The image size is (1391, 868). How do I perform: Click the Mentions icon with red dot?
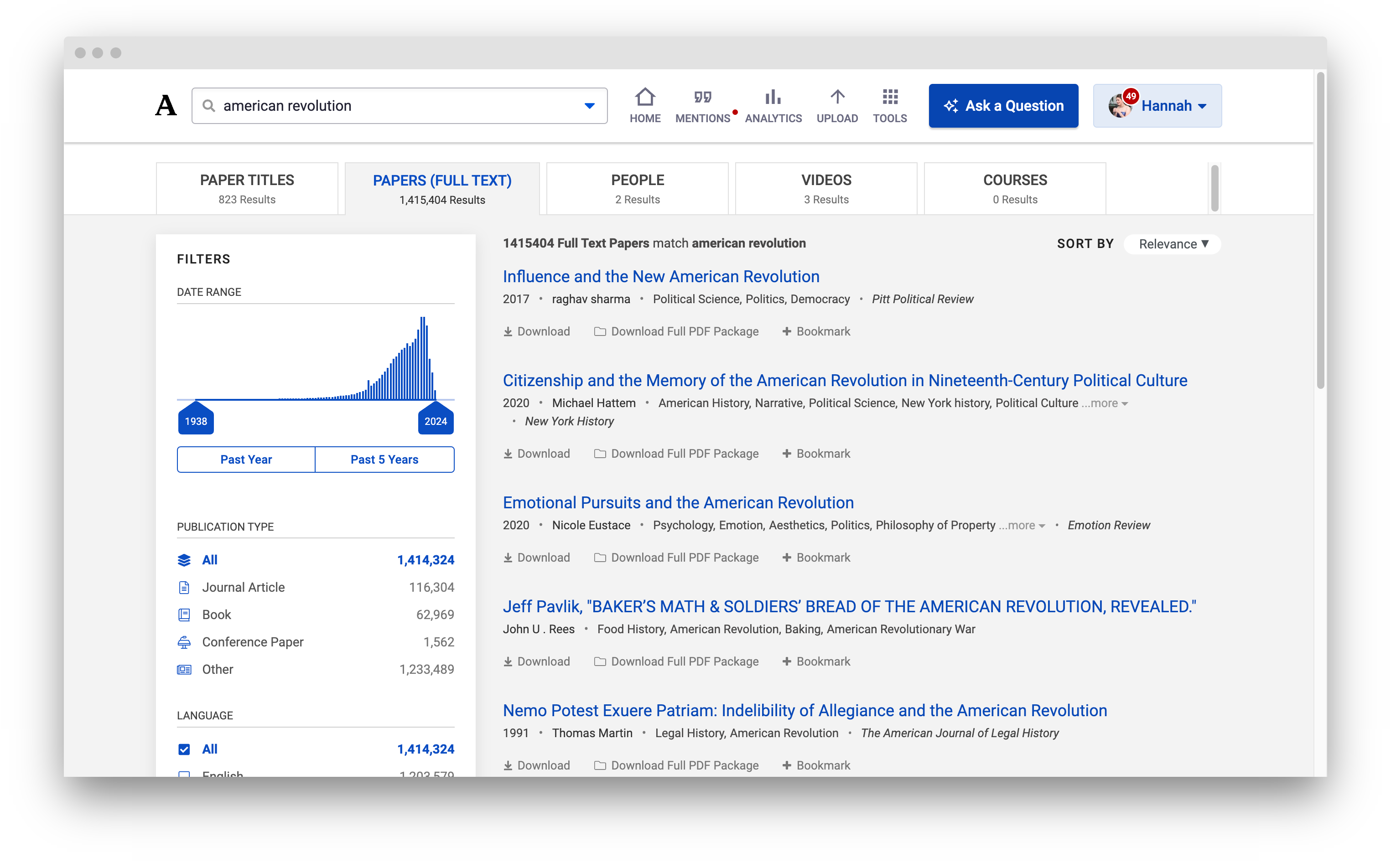702,105
